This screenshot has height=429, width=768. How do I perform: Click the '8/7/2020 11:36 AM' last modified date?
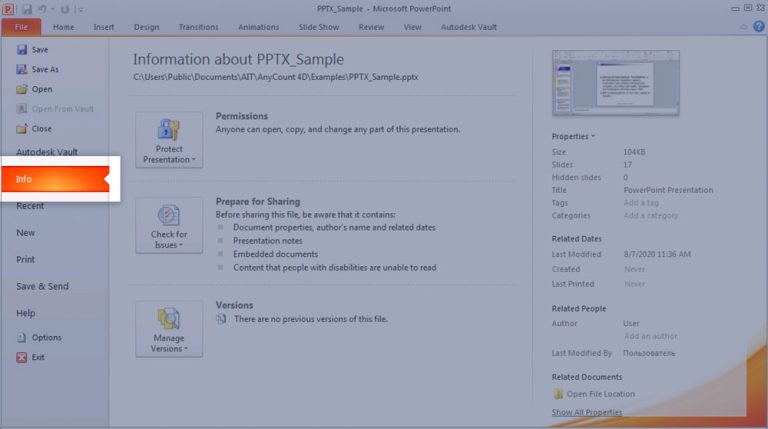click(x=657, y=254)
